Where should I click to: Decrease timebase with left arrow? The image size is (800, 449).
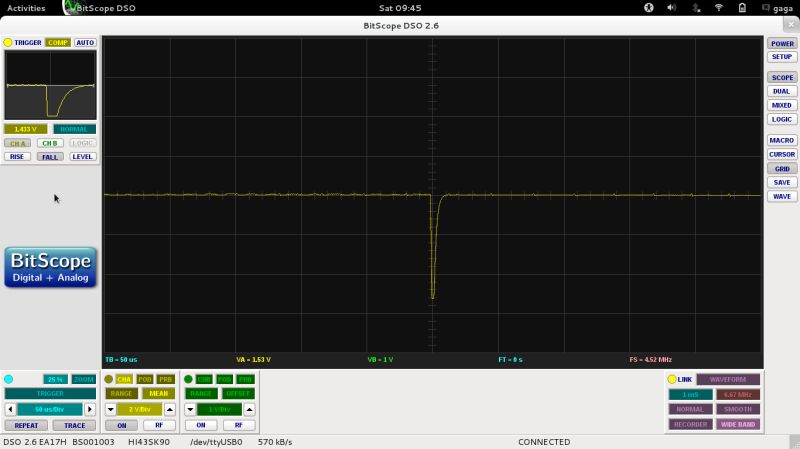click(10, 409)
